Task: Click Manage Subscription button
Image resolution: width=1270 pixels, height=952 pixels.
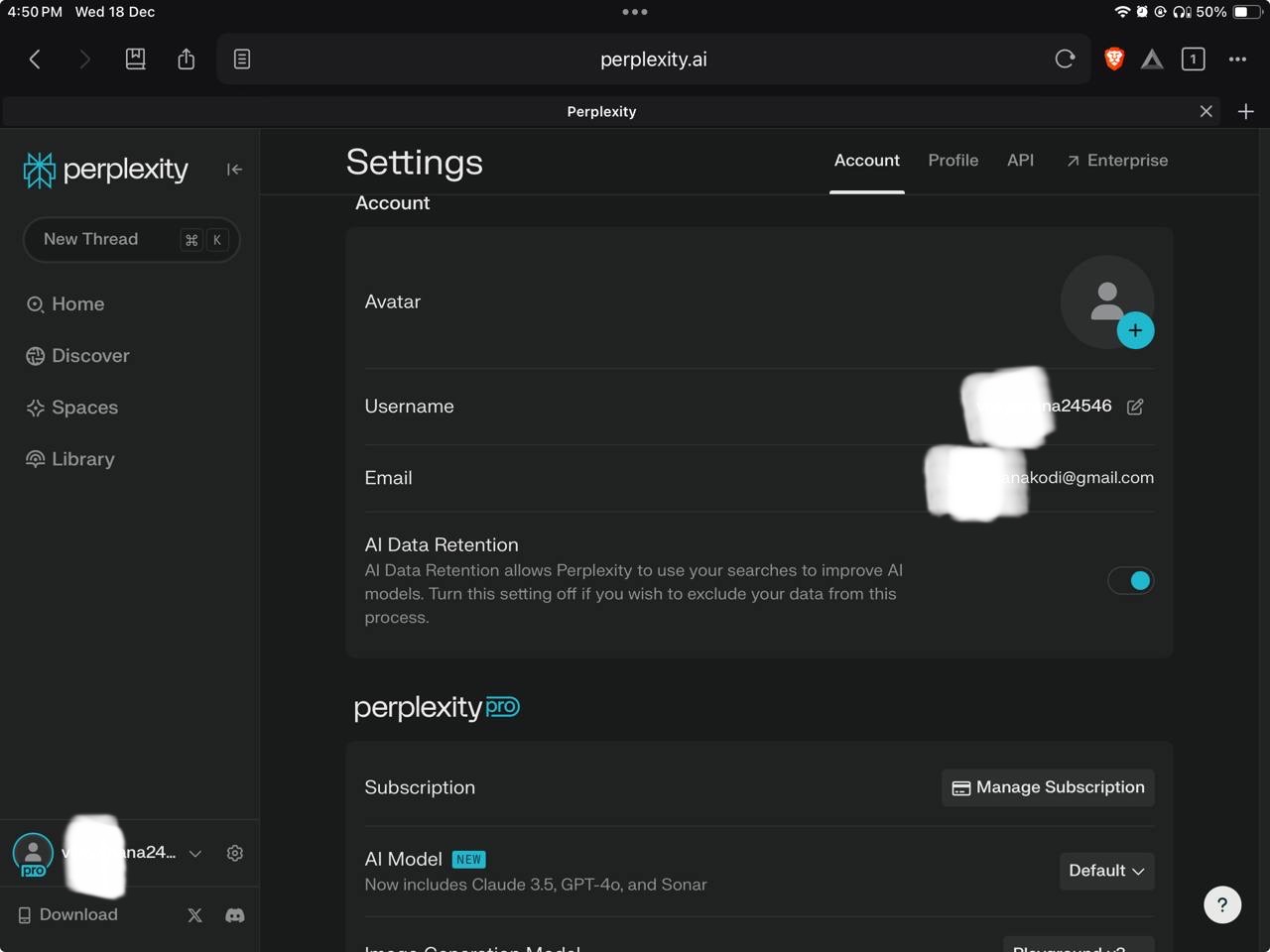Action: click(1048, 787)
